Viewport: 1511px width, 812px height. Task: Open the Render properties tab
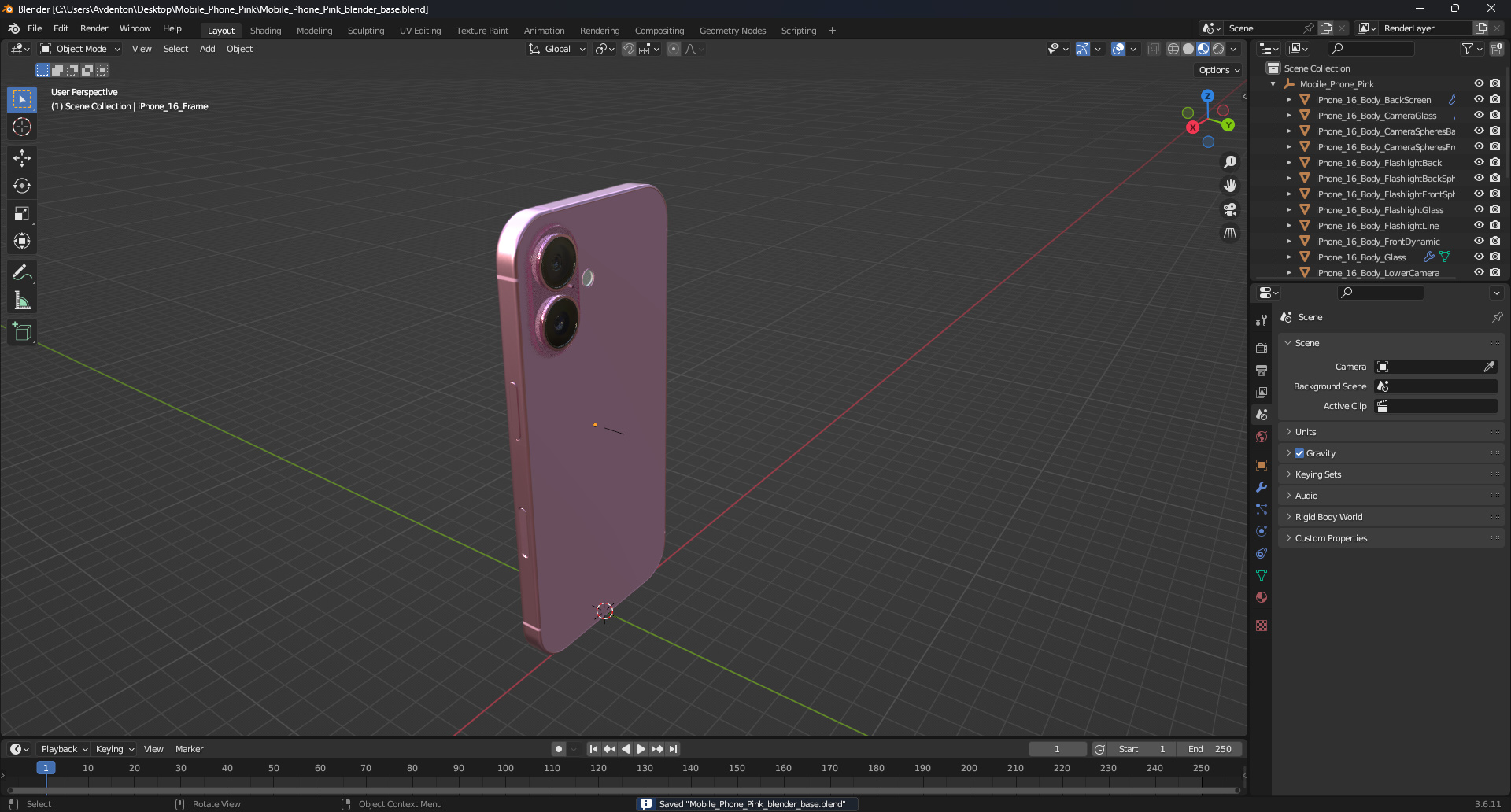(x=1262, y=348)
